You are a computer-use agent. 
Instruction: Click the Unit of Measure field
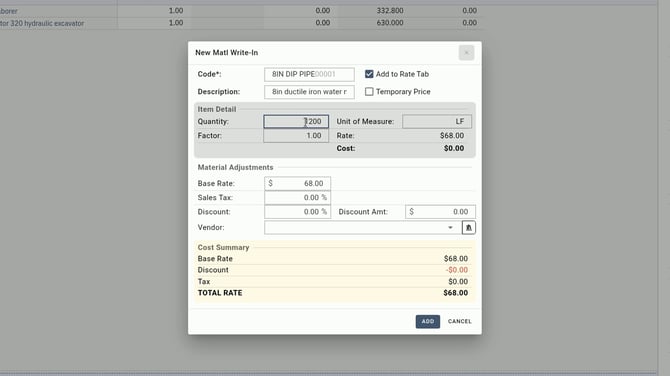pyautogui.click(x=437, y=121)
